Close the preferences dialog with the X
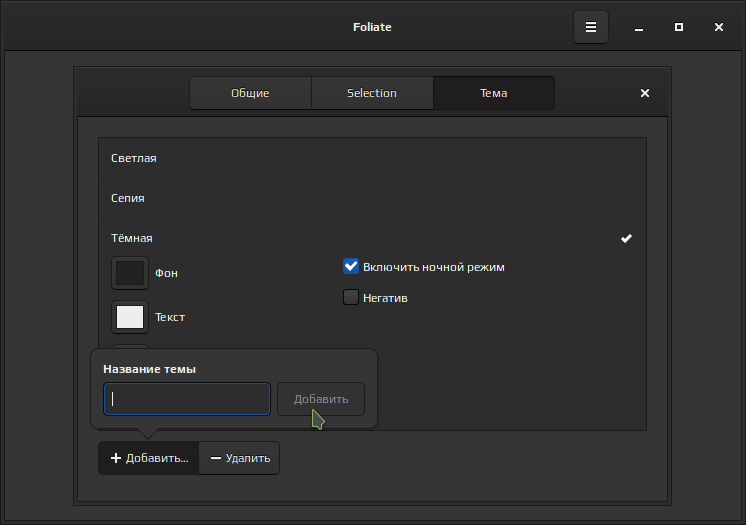The image size is (746, 525). click(645, 93)
